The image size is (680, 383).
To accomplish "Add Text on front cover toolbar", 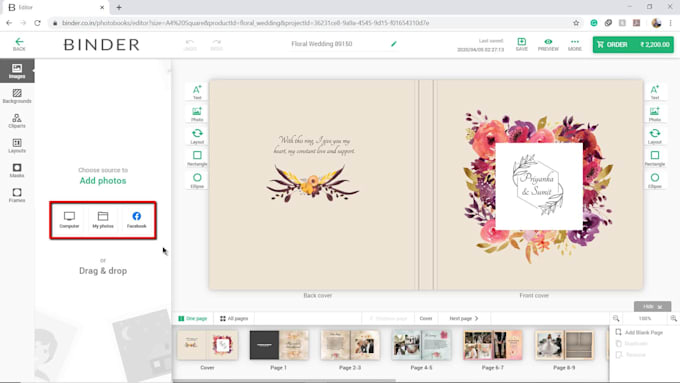I will pos(655,92).
